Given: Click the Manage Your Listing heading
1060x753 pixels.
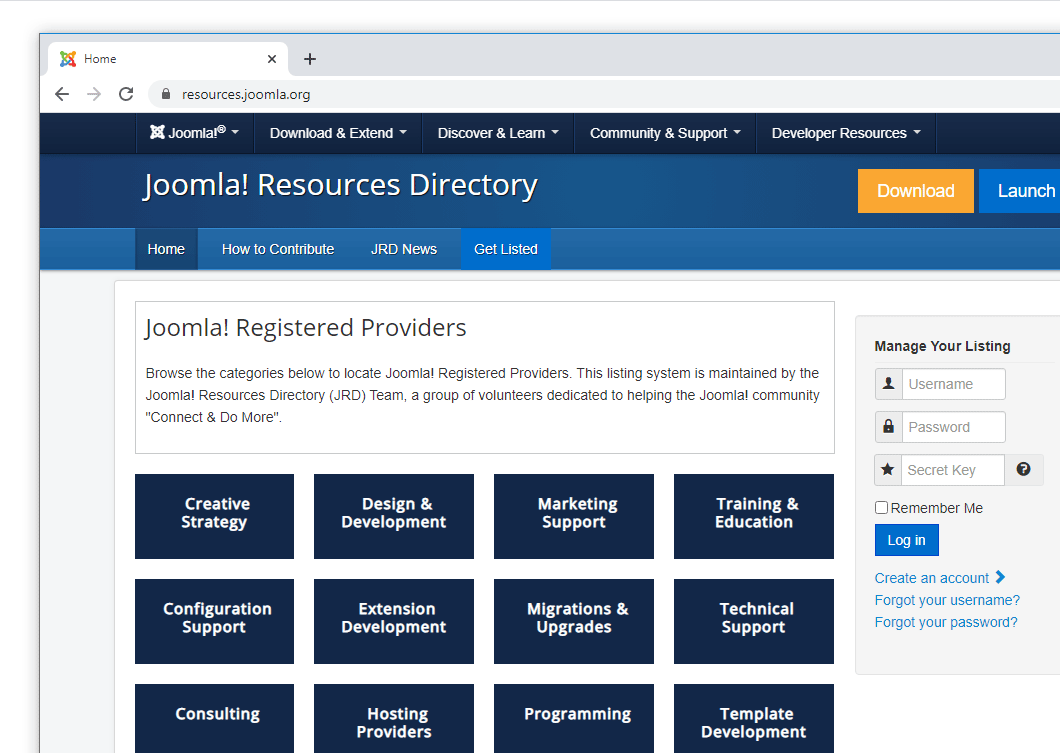Looking at the screenshot, I should (942, 346).
